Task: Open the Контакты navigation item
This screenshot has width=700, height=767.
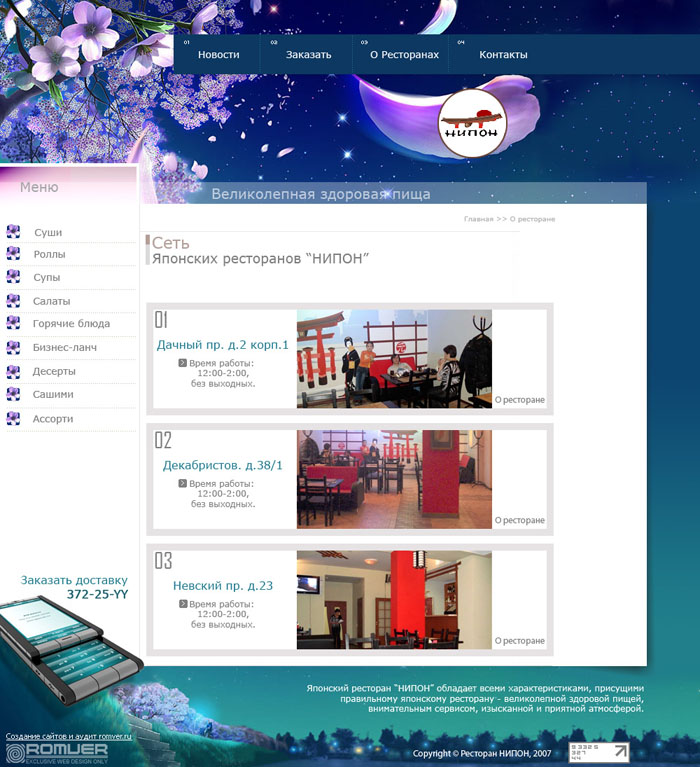Action: tap(503, 55)
